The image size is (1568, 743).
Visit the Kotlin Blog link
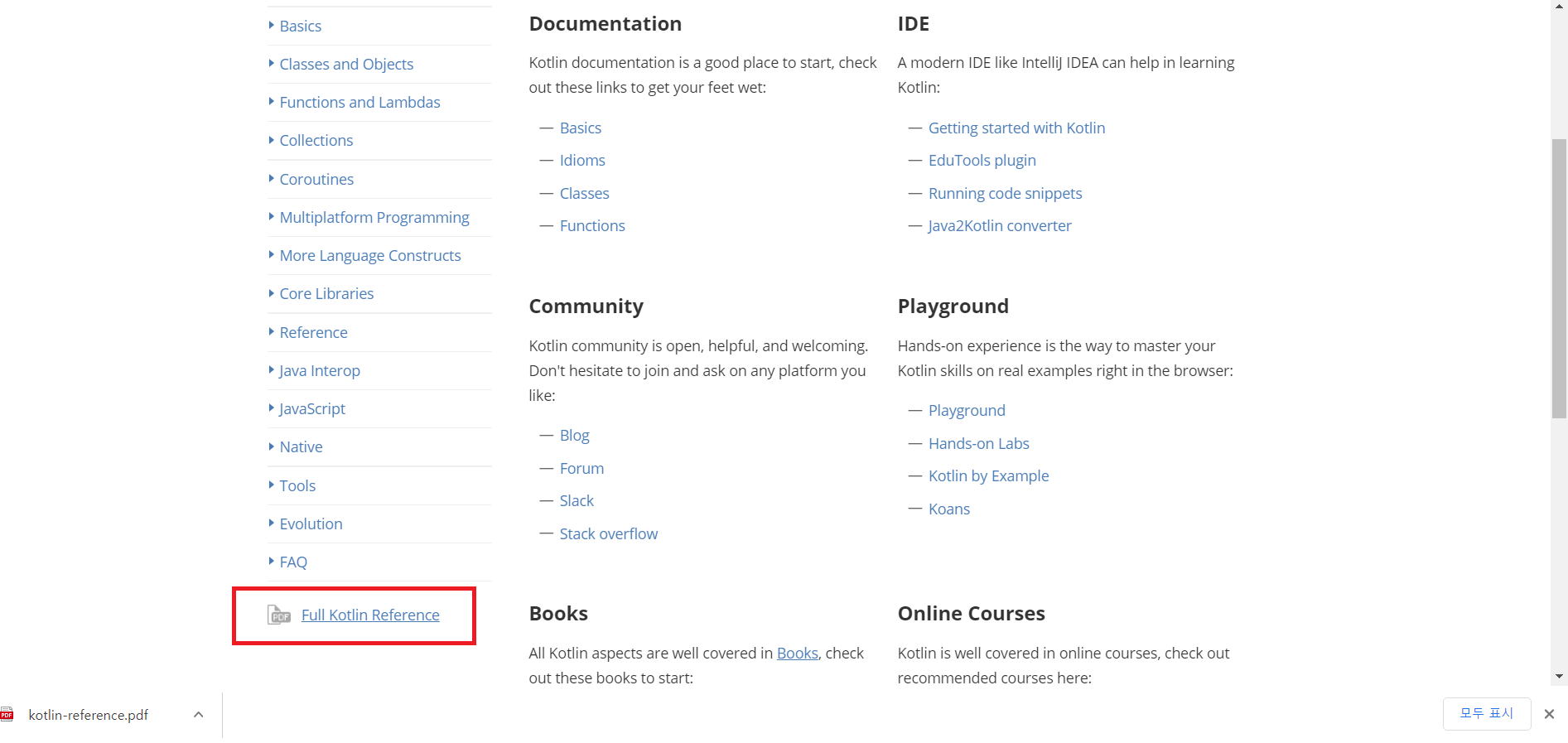tap(574, 435)
